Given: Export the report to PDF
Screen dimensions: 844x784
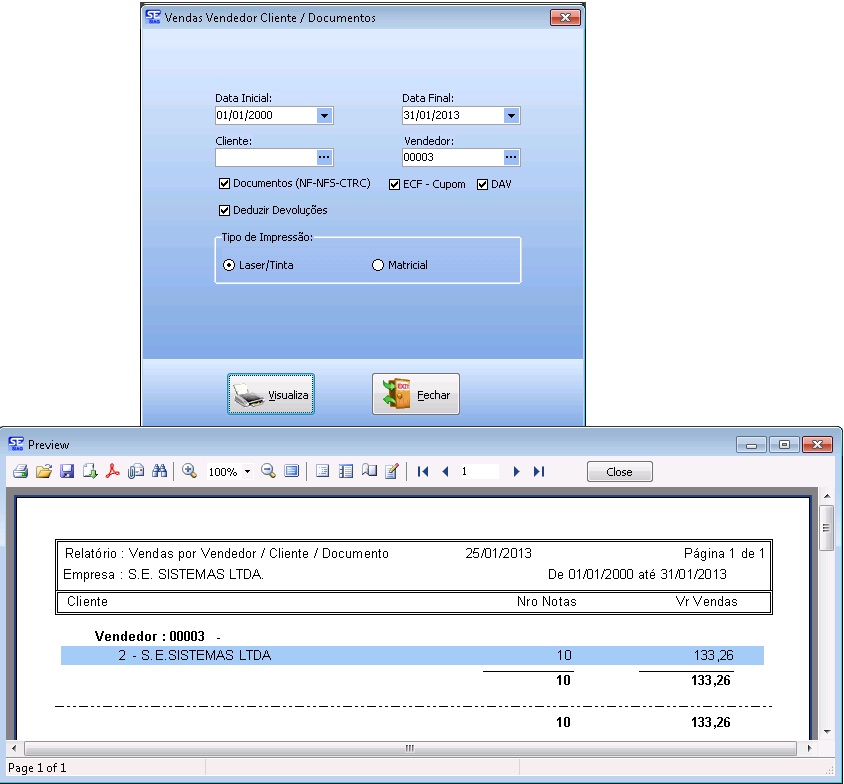Looking at the screenshot, I should [113, 471].
